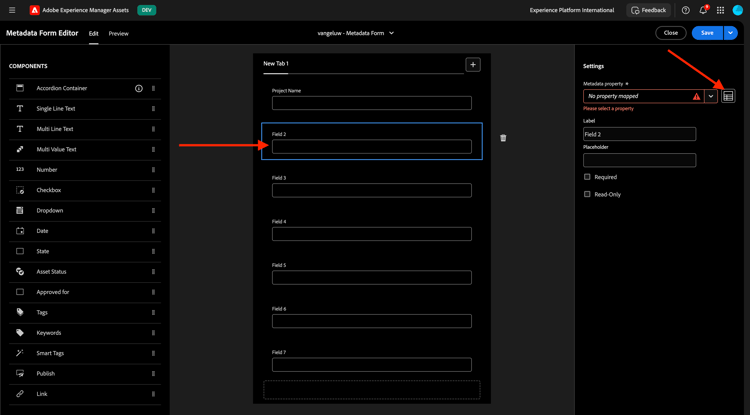Select the Tags component icon

point(20,312)
